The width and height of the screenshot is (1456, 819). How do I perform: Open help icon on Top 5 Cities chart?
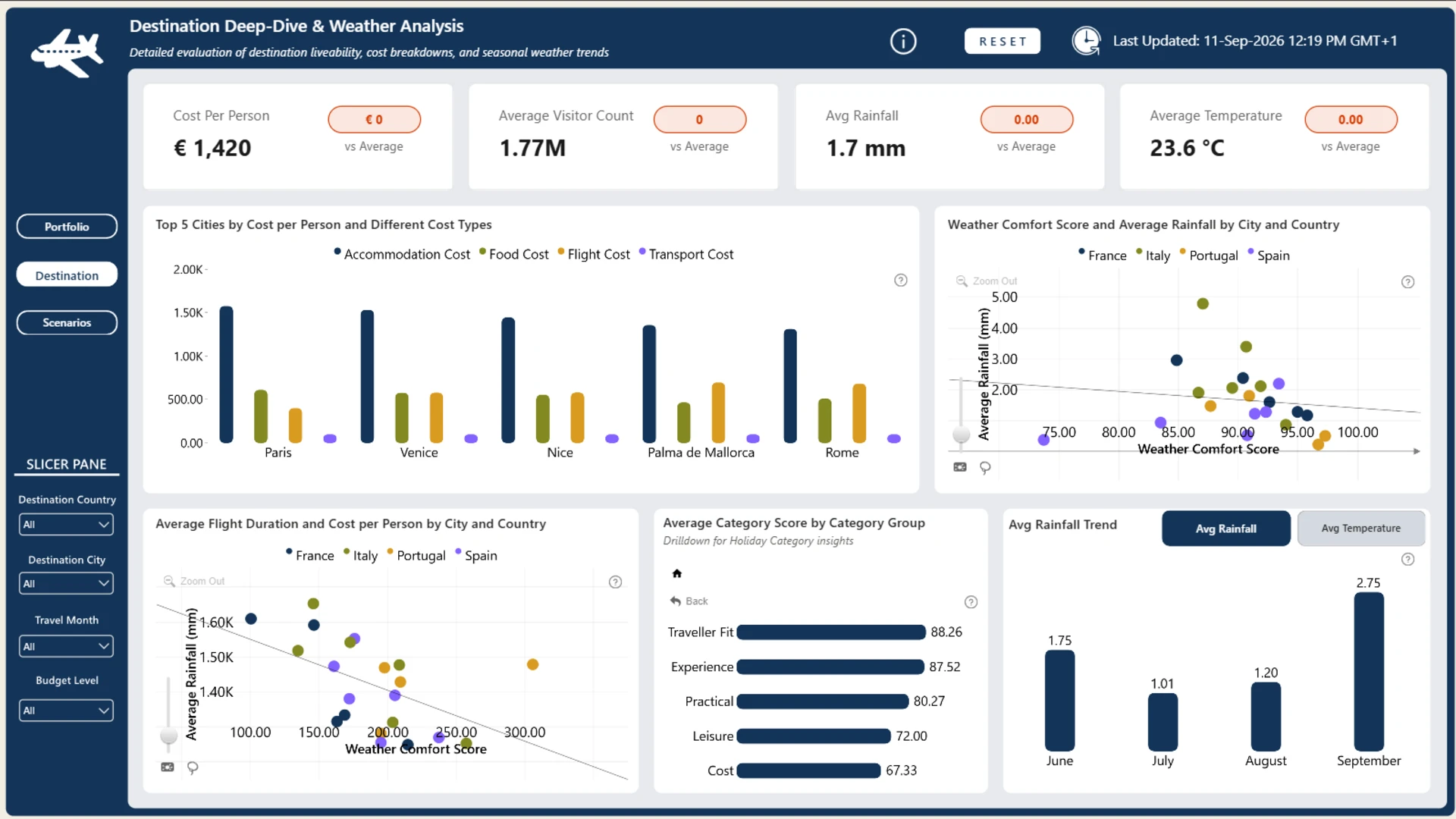click(x=901, y=281)
